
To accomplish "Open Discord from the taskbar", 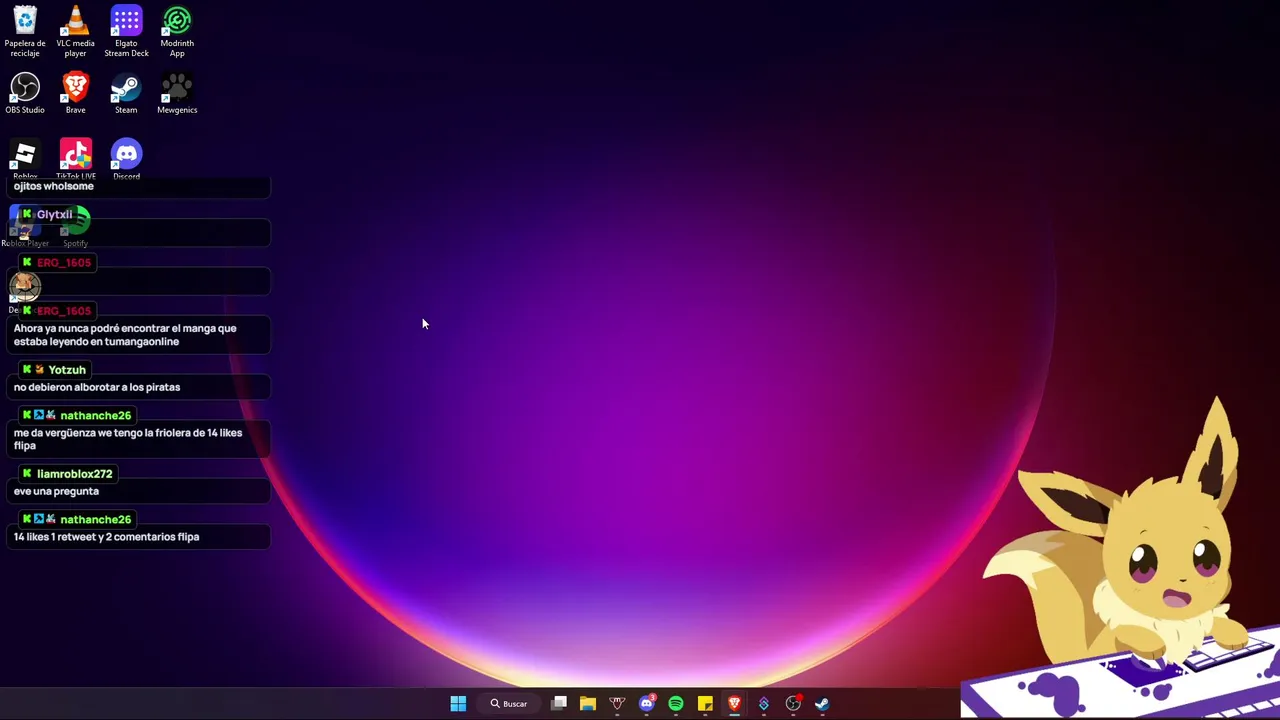I will click(647, 704).
